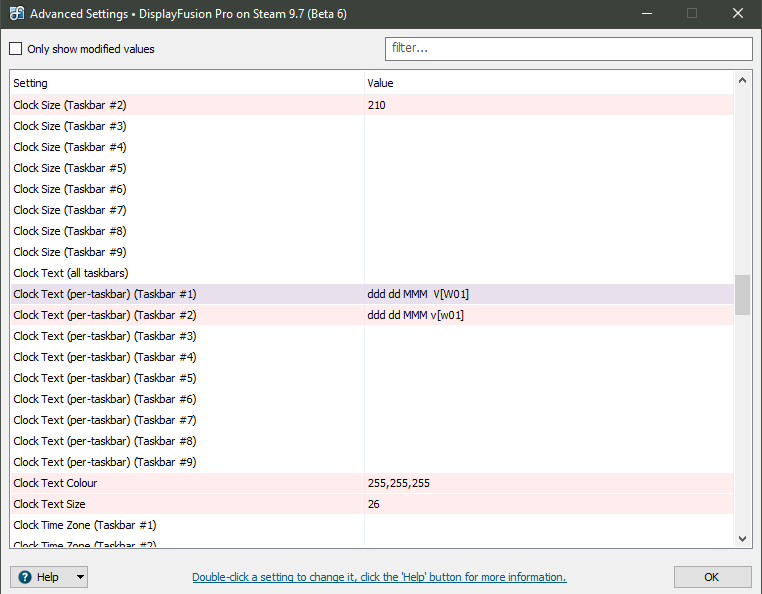Select Clock Text (per-taskbar) (Taskbar #8) row
The image size is (762, 594).
pyautogui.click(x=372, y=441)
